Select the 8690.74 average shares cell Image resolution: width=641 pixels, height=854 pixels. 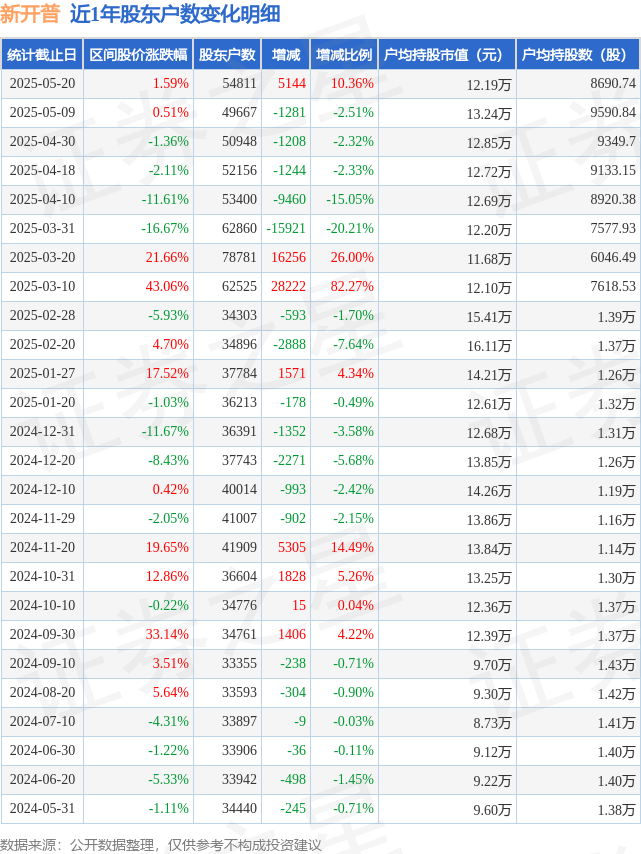click(x=613, y=83)
